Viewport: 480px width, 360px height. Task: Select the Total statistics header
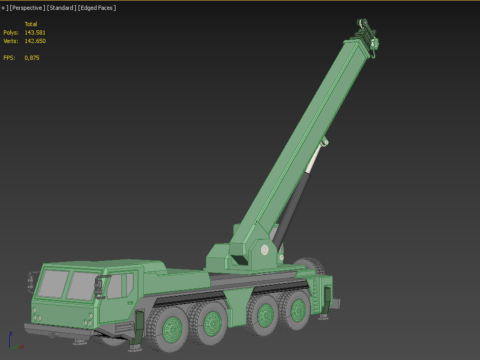[31, 24]
